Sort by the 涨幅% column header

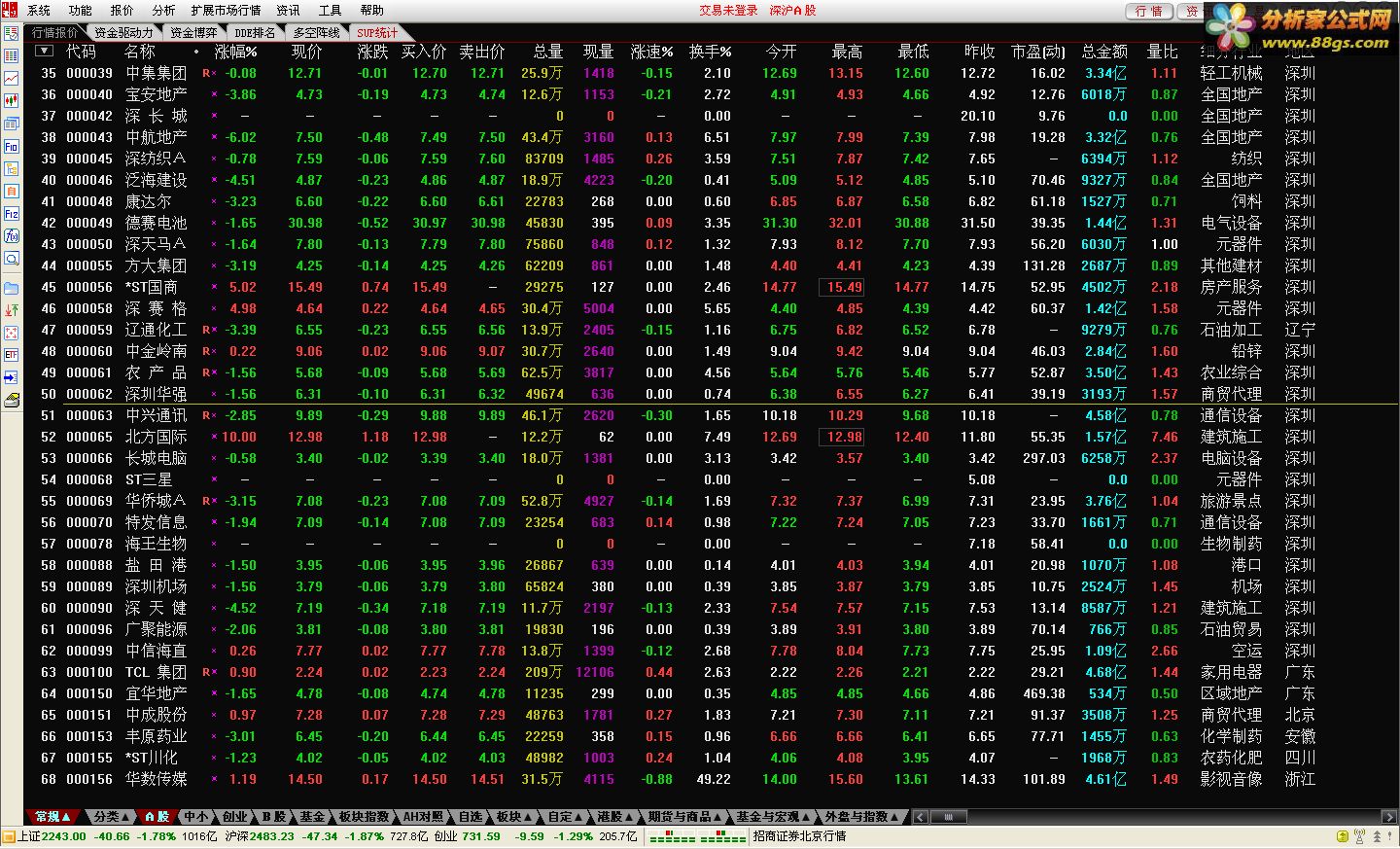tap(235, 52)
